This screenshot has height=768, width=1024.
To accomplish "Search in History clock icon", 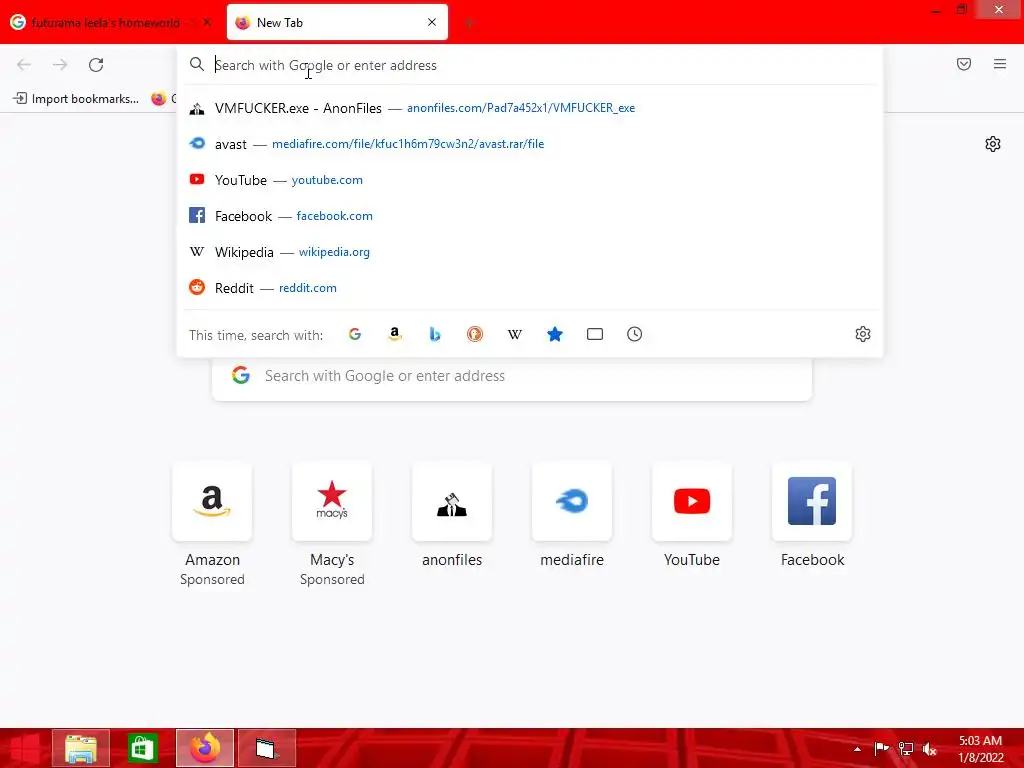I will 635,334.
